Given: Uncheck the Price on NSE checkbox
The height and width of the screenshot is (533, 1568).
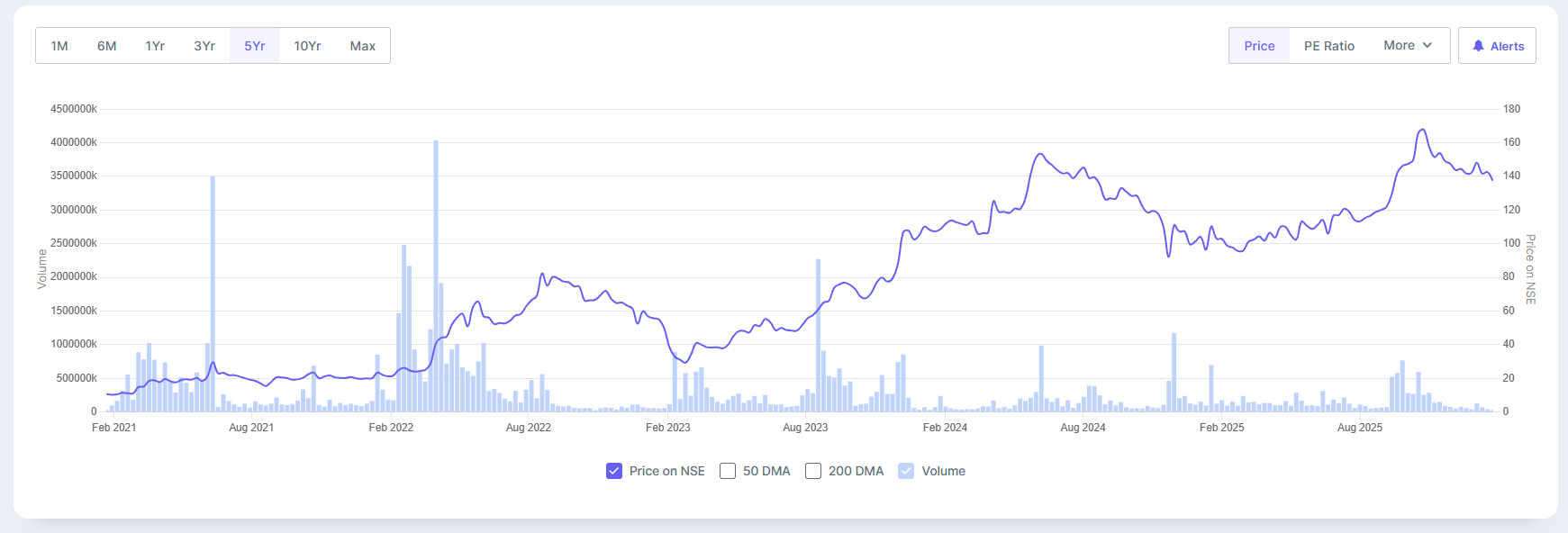Looking at the screenshot, I should (614, 471).
